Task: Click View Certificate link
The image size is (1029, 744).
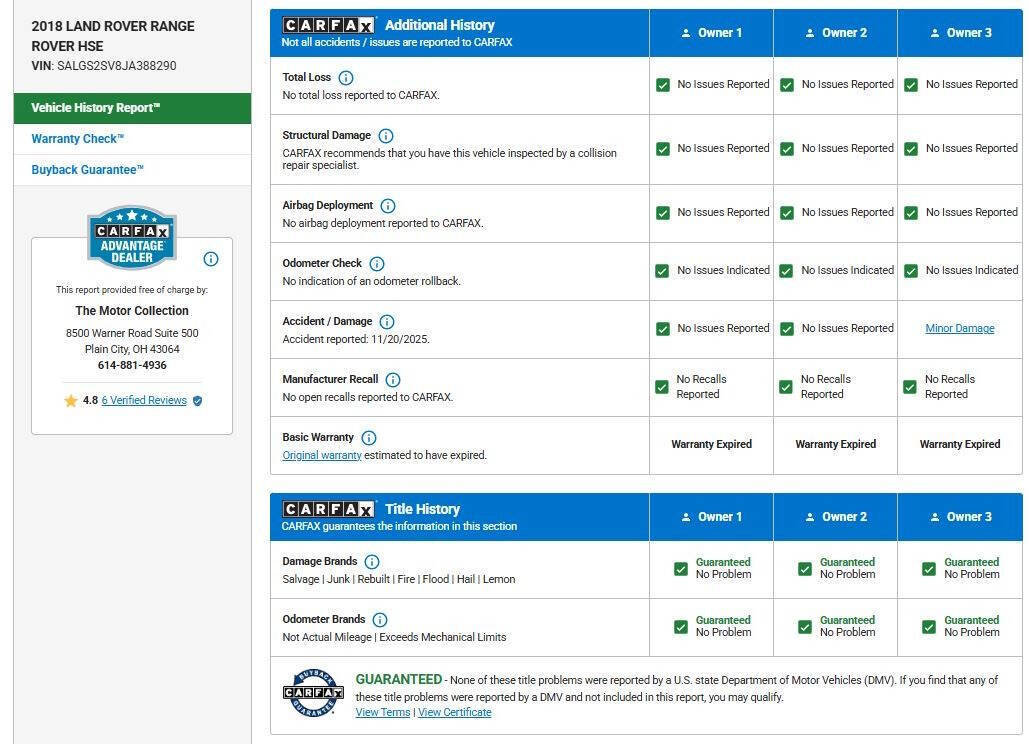Action: click(x=454, y=712)
